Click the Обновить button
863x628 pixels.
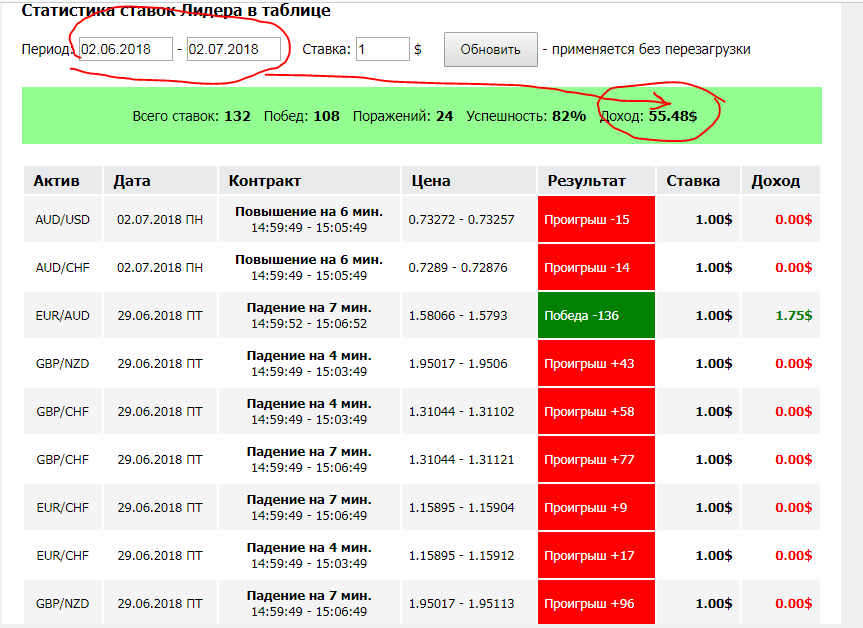tap(490, 50)
